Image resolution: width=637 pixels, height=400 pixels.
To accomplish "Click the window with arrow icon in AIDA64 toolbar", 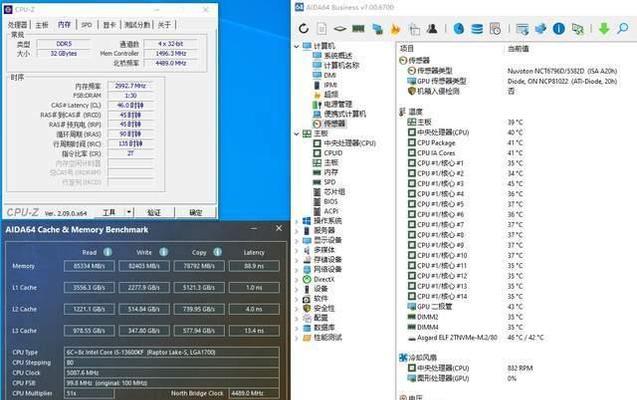I will pyautogui.click(x=522, y=29).
